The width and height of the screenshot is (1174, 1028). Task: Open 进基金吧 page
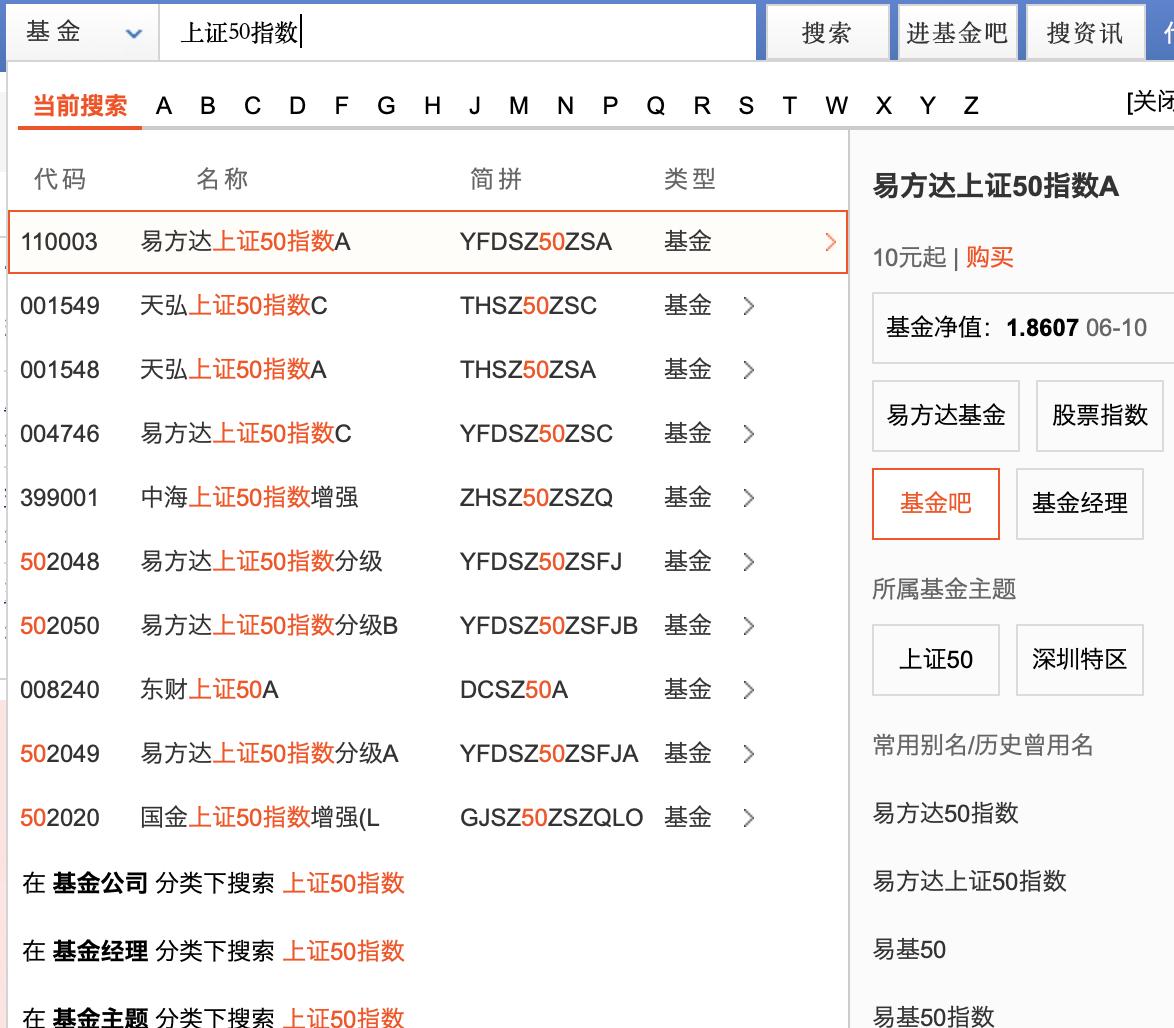pyautogui.click(x=956, y=31)
